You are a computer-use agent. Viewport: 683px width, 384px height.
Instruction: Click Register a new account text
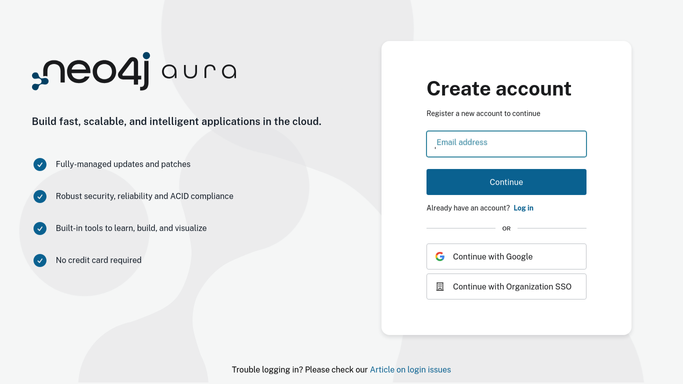point(483,113)
